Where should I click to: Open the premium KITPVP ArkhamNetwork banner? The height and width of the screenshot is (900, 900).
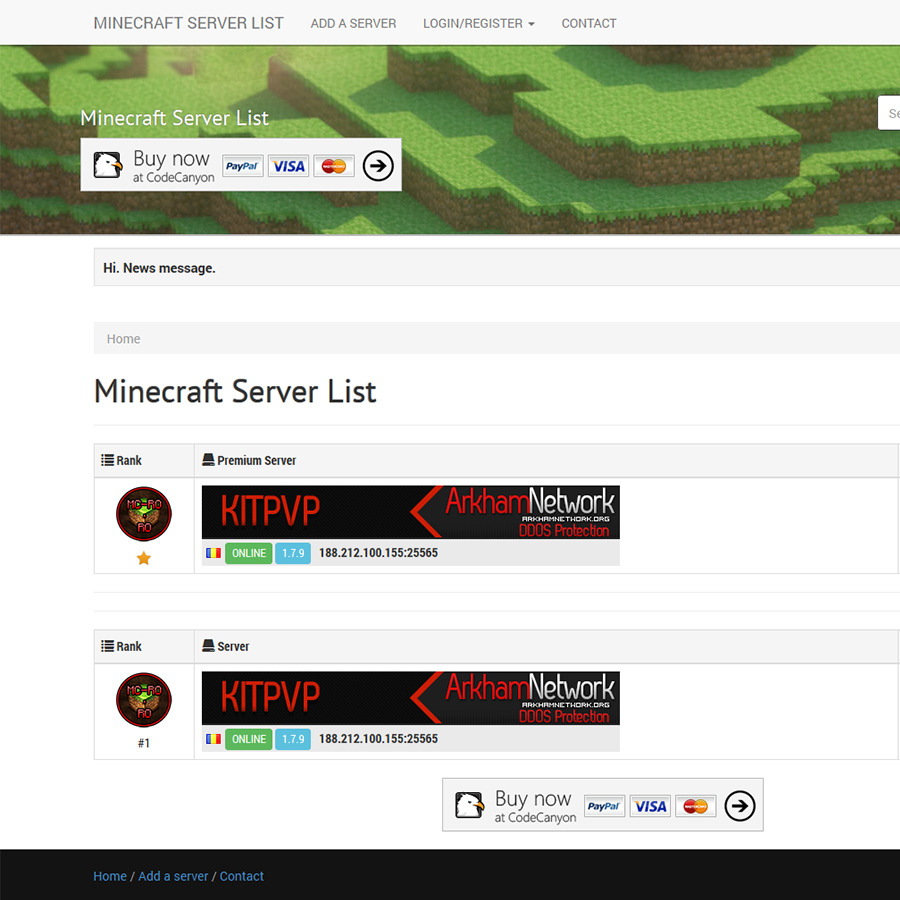pyautogui.click(x=410, y=512)
